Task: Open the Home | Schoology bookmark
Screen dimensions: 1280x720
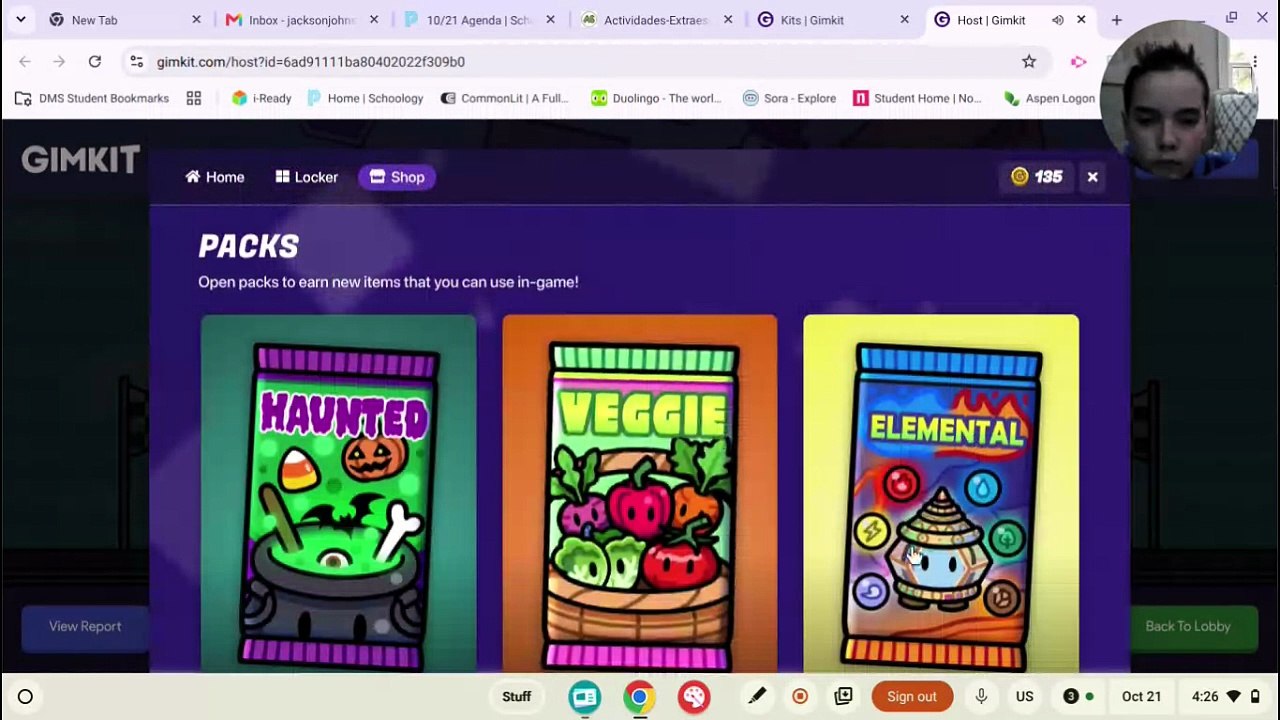Action: pyautogui.click(x=365, y=98)
